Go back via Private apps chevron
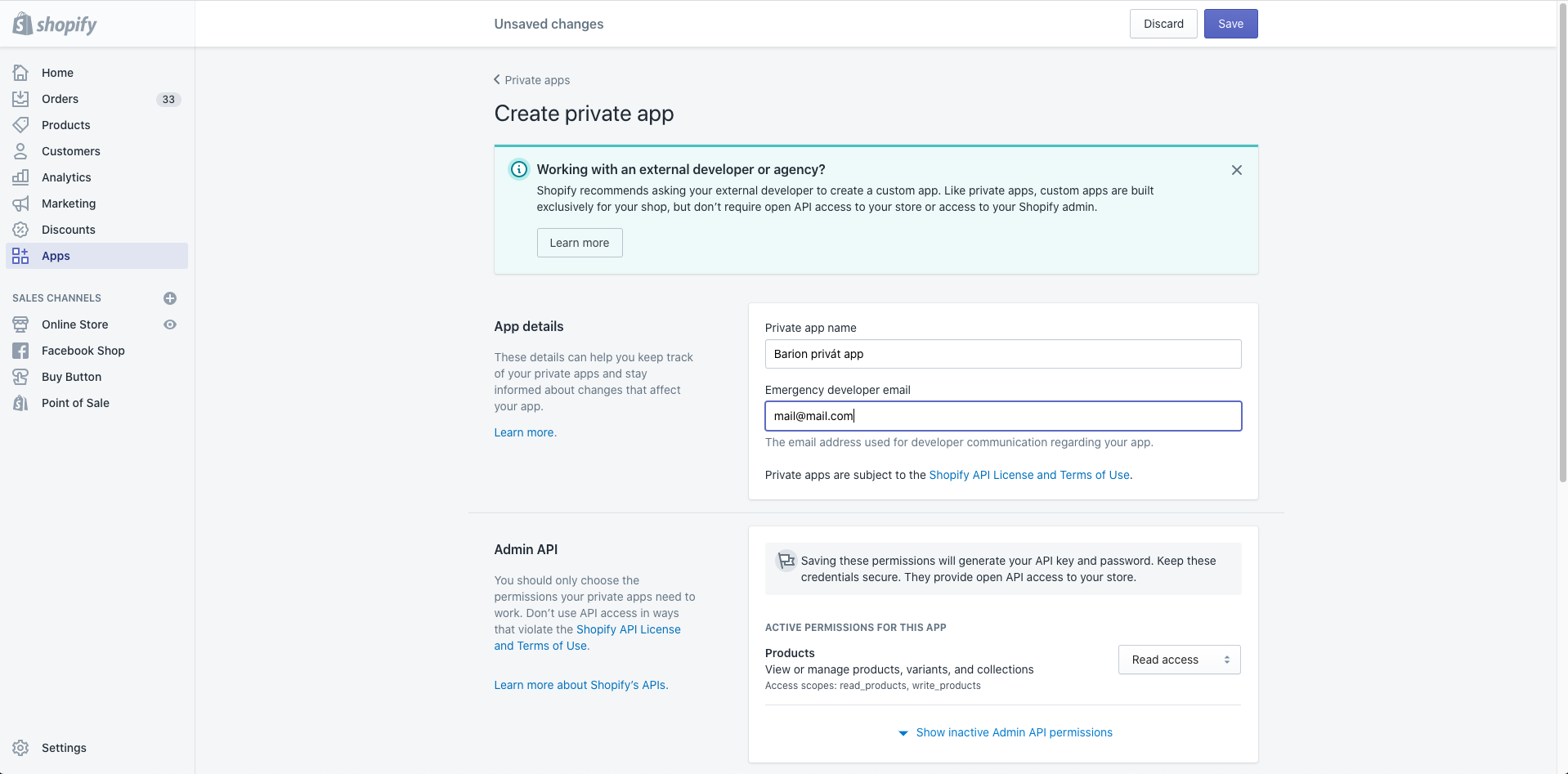The image size is (1568, 774). pos(497,79)
